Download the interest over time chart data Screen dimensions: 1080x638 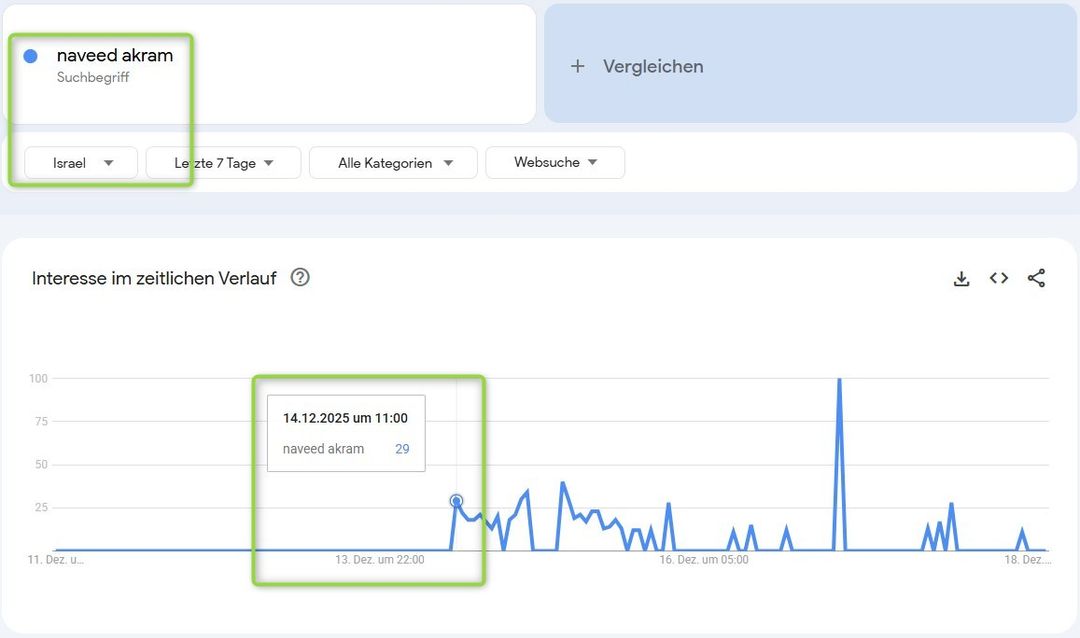961,279
